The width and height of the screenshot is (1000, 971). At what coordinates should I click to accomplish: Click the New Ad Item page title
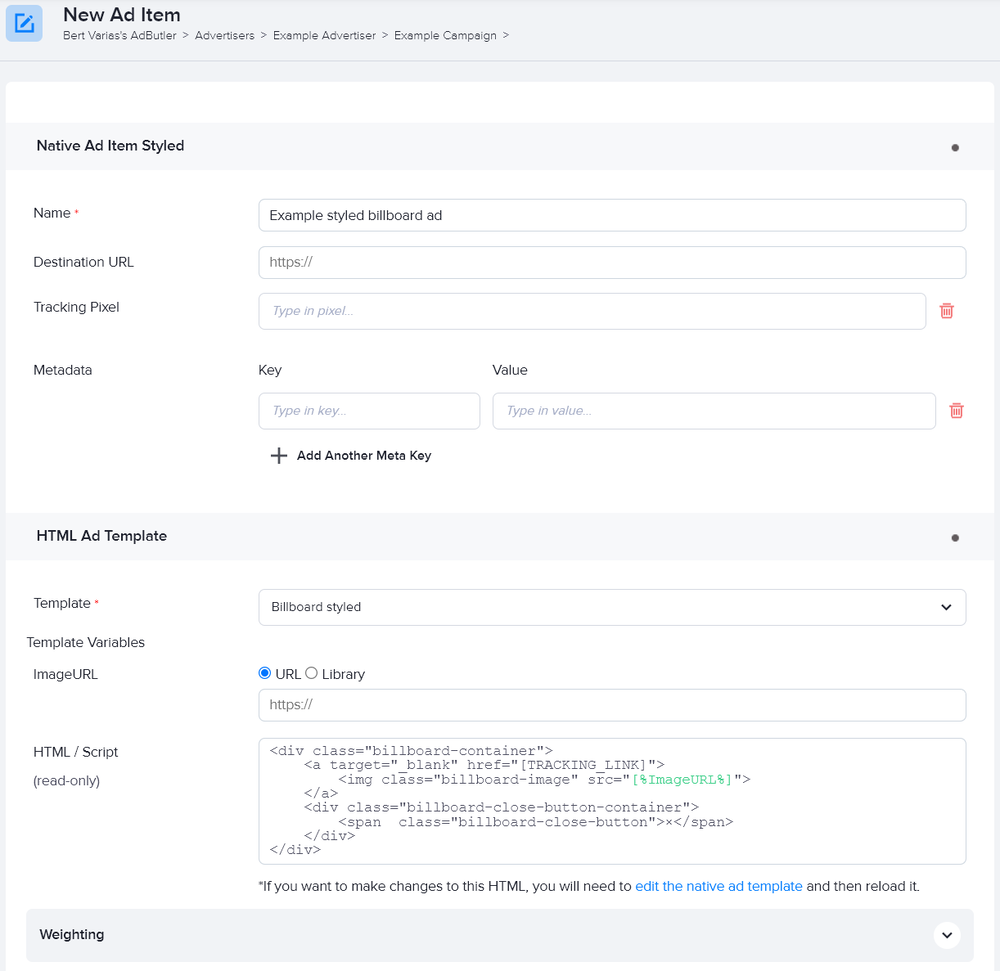122,15
